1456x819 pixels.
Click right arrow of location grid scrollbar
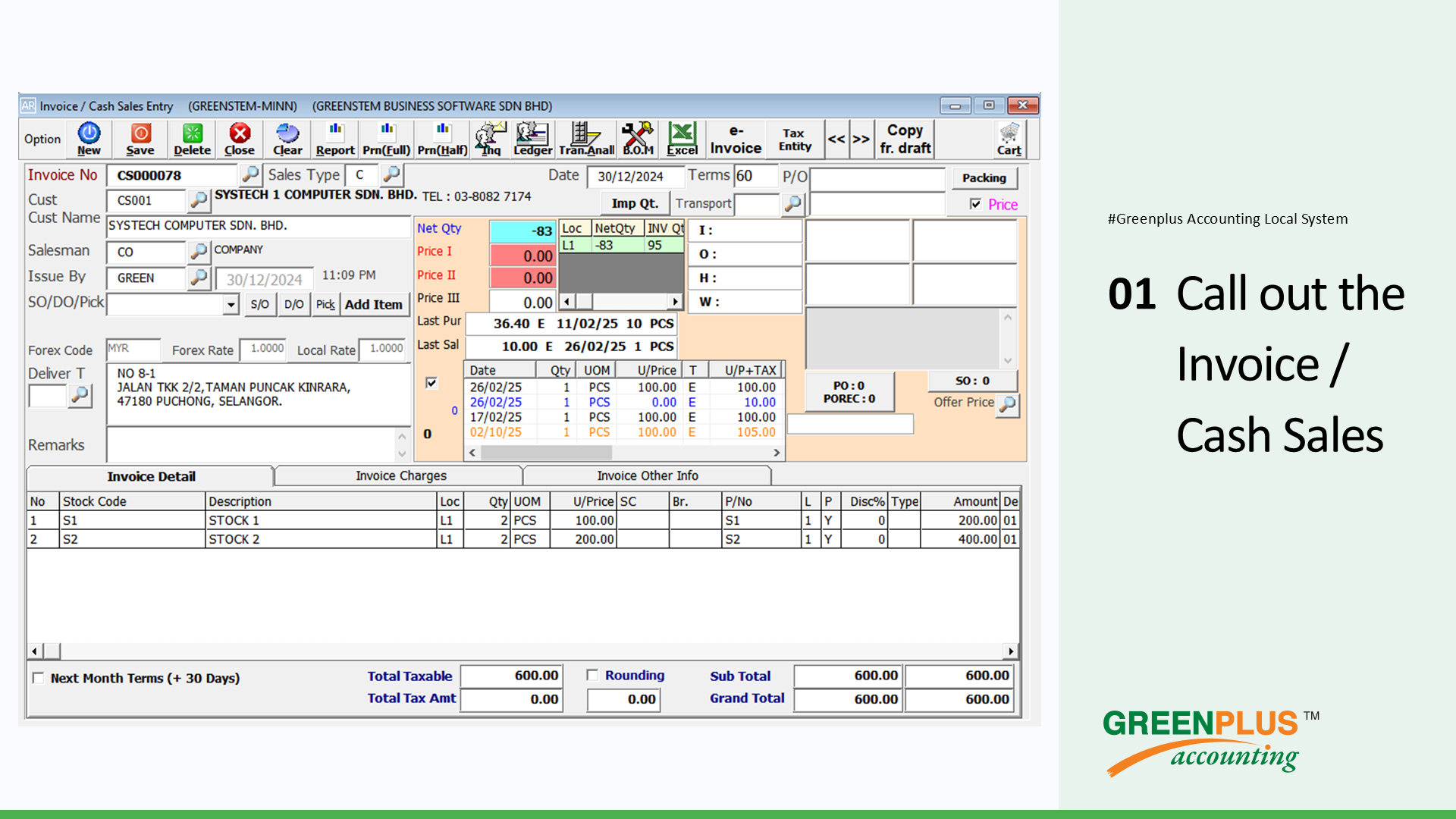coord(675,302)
